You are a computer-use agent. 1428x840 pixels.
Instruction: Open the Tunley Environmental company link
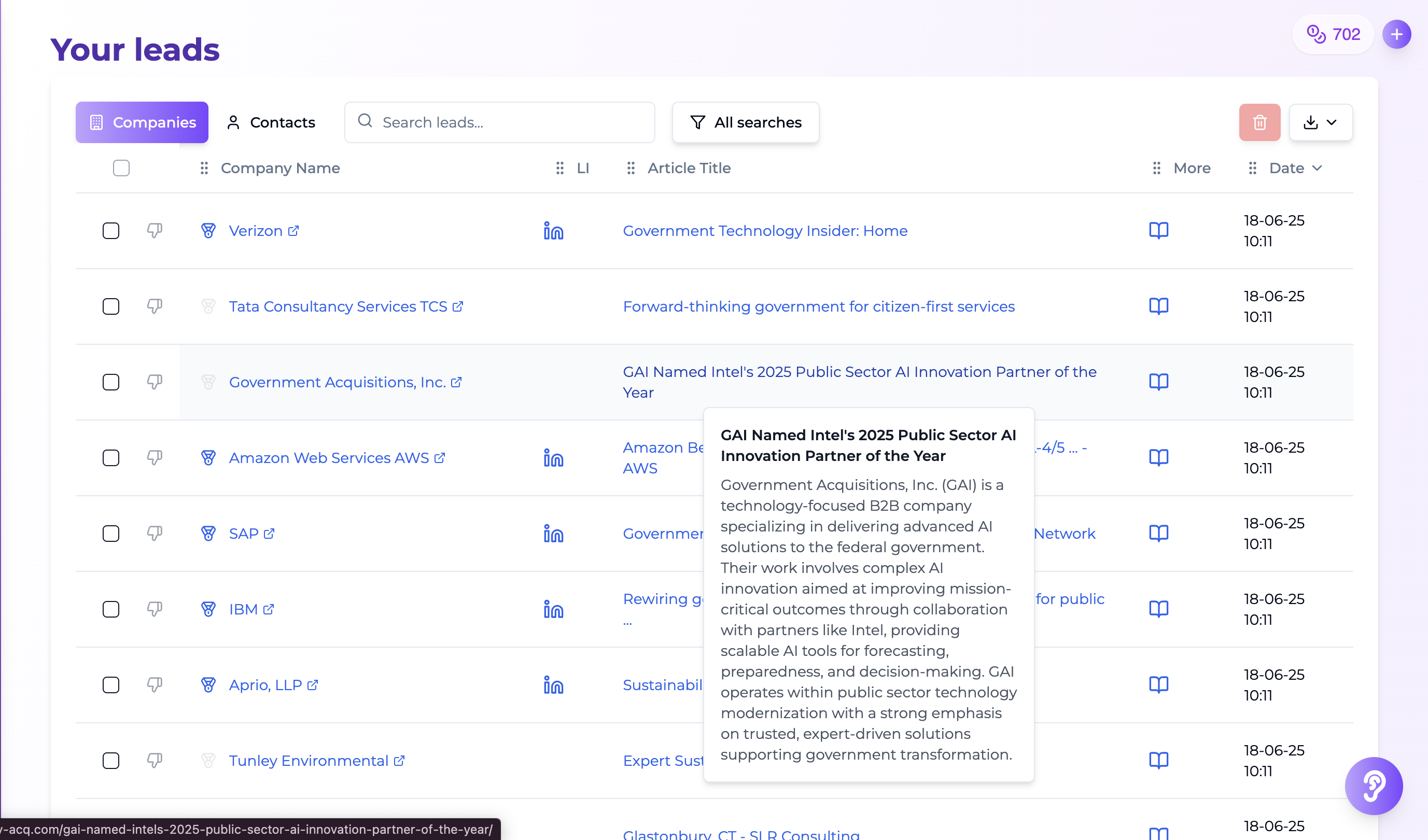point(317,761)
